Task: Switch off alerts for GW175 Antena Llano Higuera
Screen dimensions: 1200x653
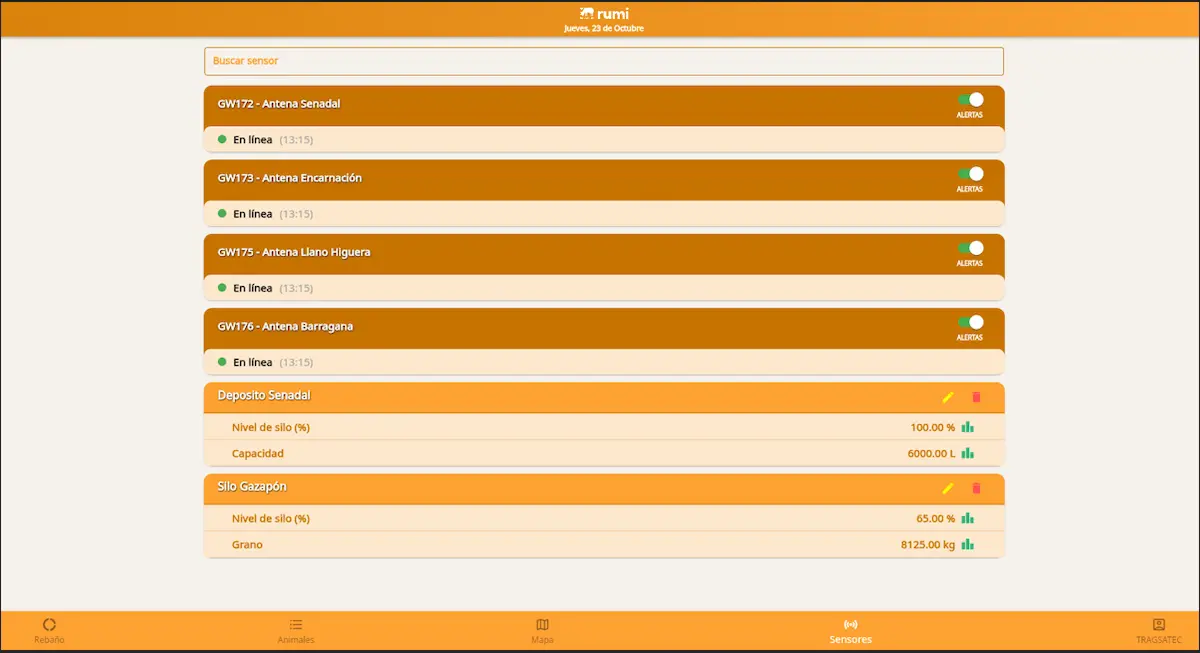Action: [970, 248]
